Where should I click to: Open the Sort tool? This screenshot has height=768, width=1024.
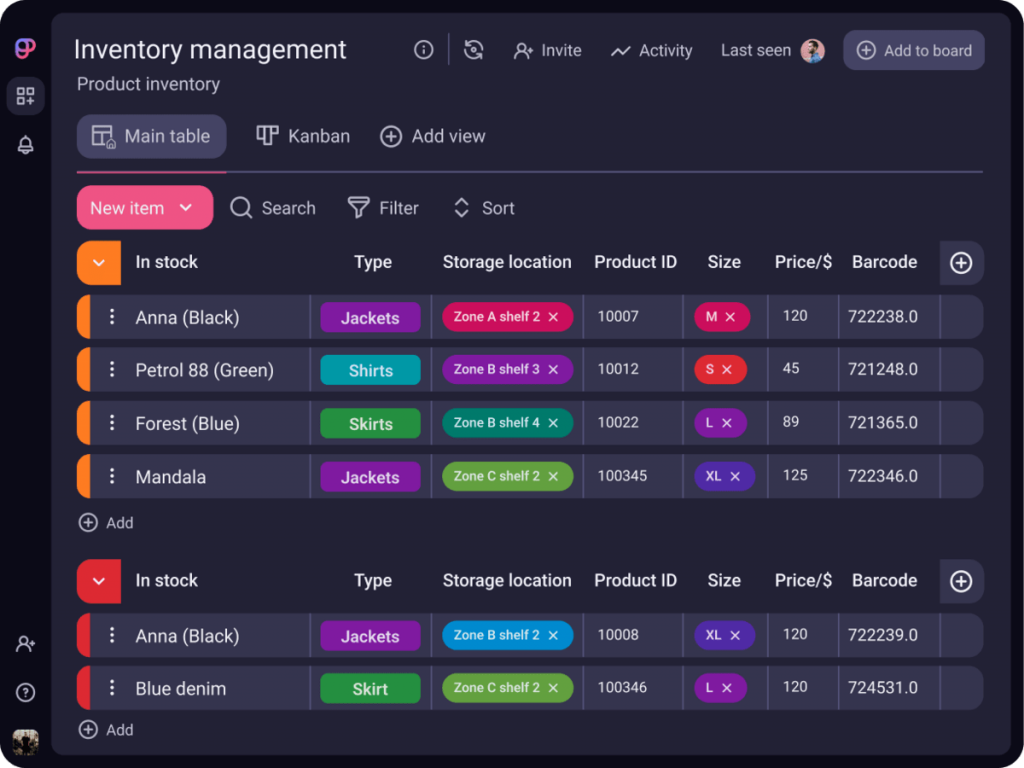pos(483,208)
